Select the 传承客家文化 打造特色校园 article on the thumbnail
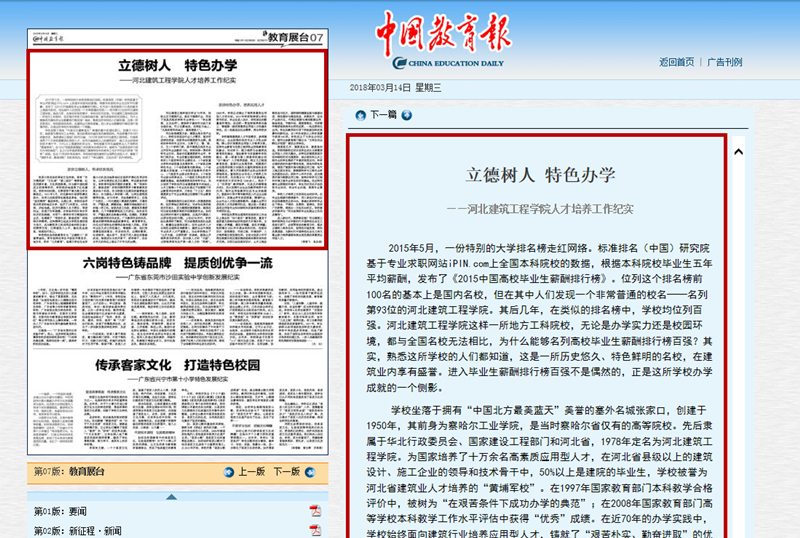 177,403
